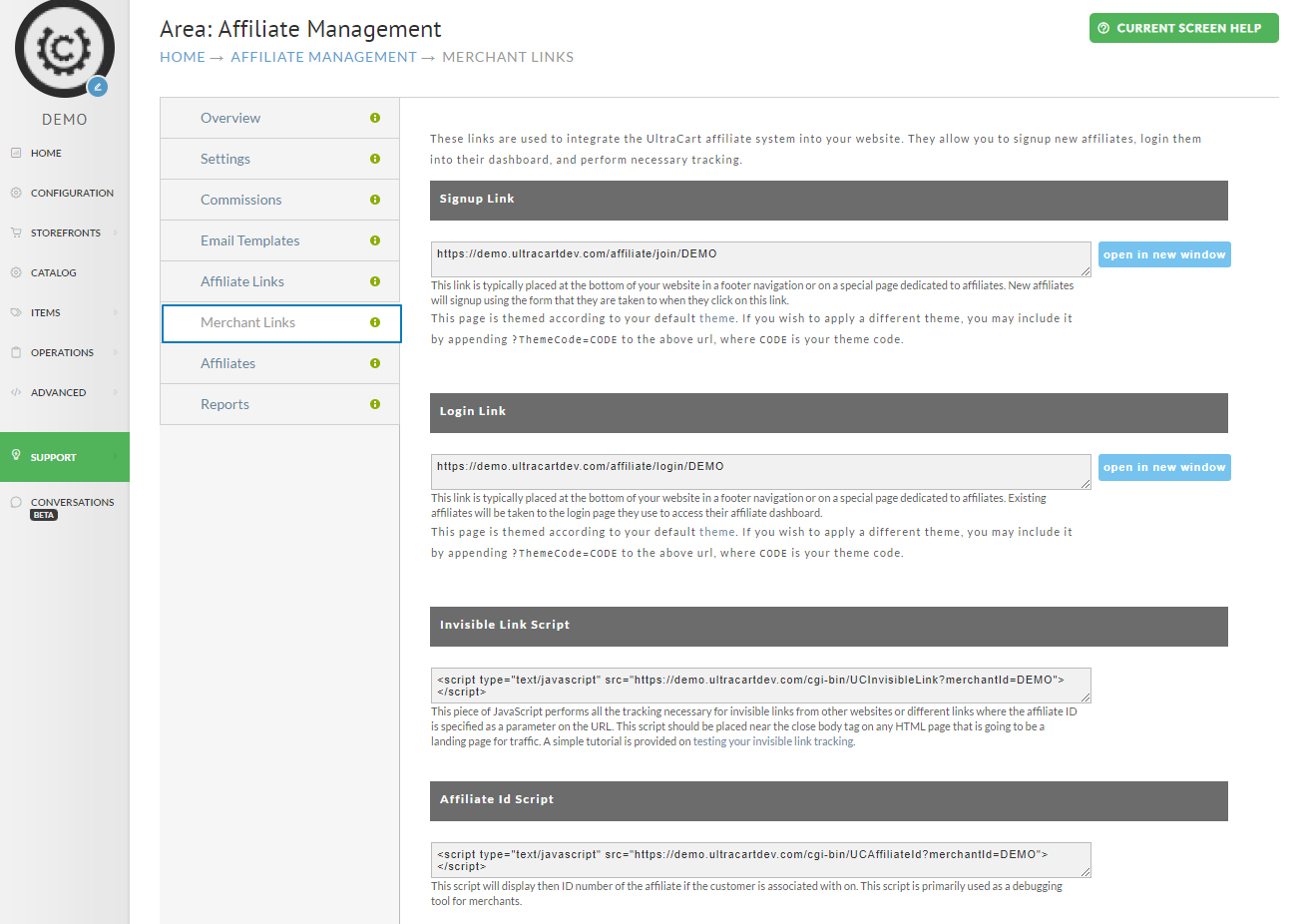Image resolution: width=1309 pixels, height=924 pixels.
Task: Click the Advanced code icon
Action: [x=16, y=392]
